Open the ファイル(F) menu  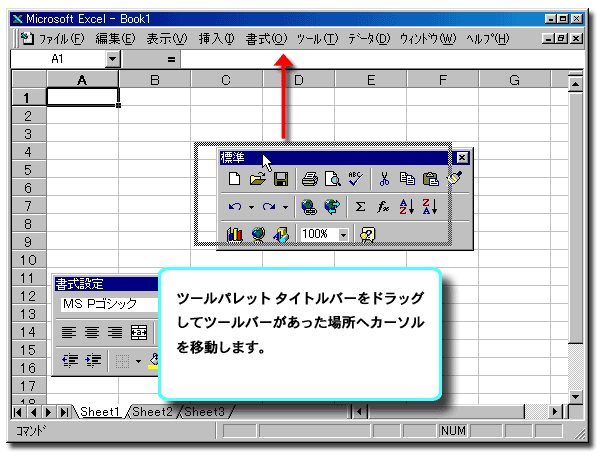coord(61,38)
